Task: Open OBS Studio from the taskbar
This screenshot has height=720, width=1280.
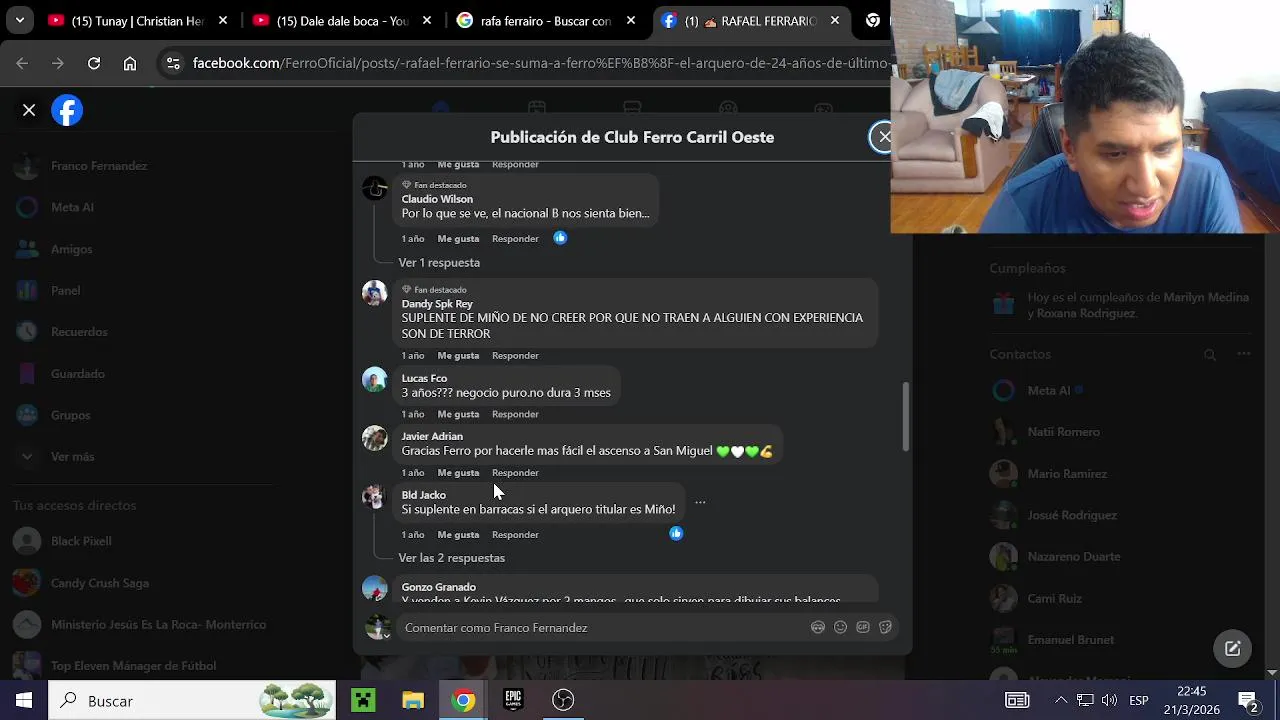Action: (x=563, y=700)
